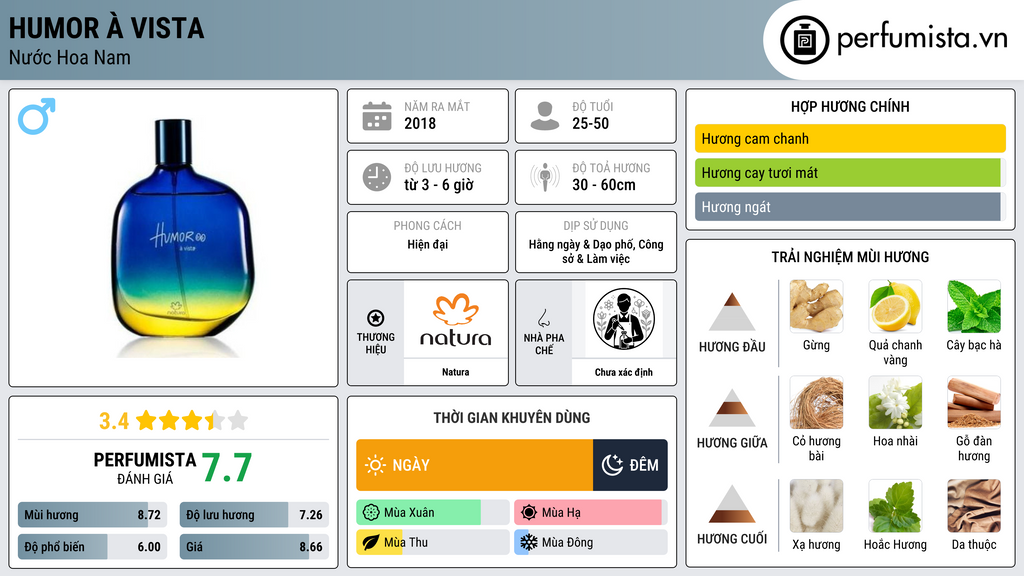Click the star rating row beside 3.4
The image size is (1024, 576).
pos(192,421)
